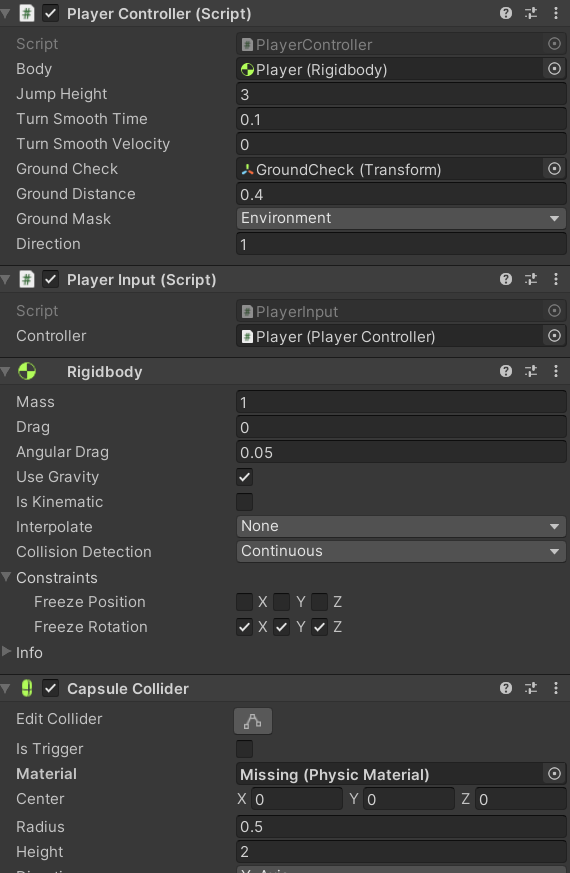The height and width of the screenshot is (873, 570).
Task: Collapse the Player Input component foldout
Action: point(6,279)
